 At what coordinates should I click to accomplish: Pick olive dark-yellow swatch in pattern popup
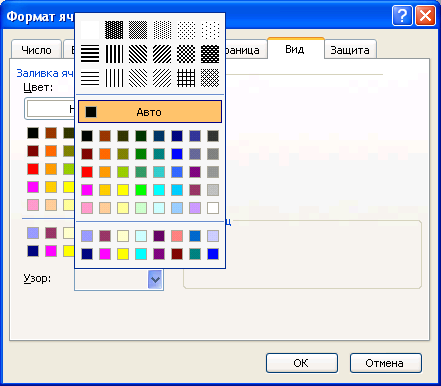(123, 154)
